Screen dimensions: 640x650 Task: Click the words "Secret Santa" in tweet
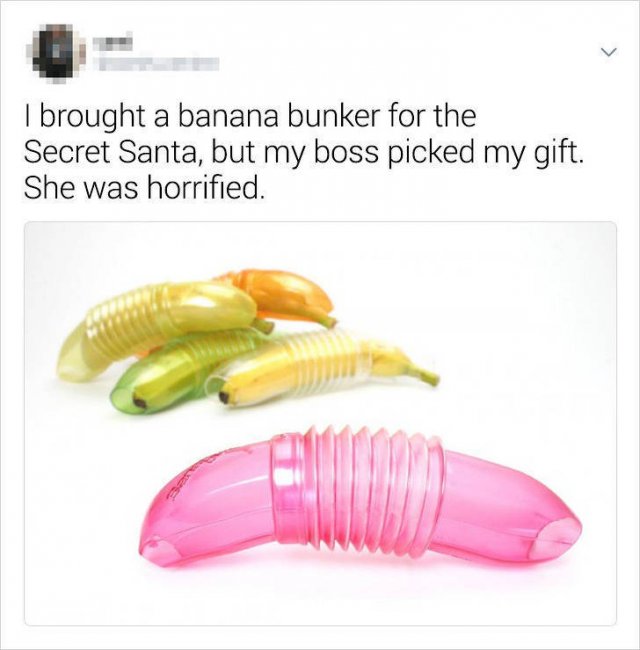(x=113, y=152)
